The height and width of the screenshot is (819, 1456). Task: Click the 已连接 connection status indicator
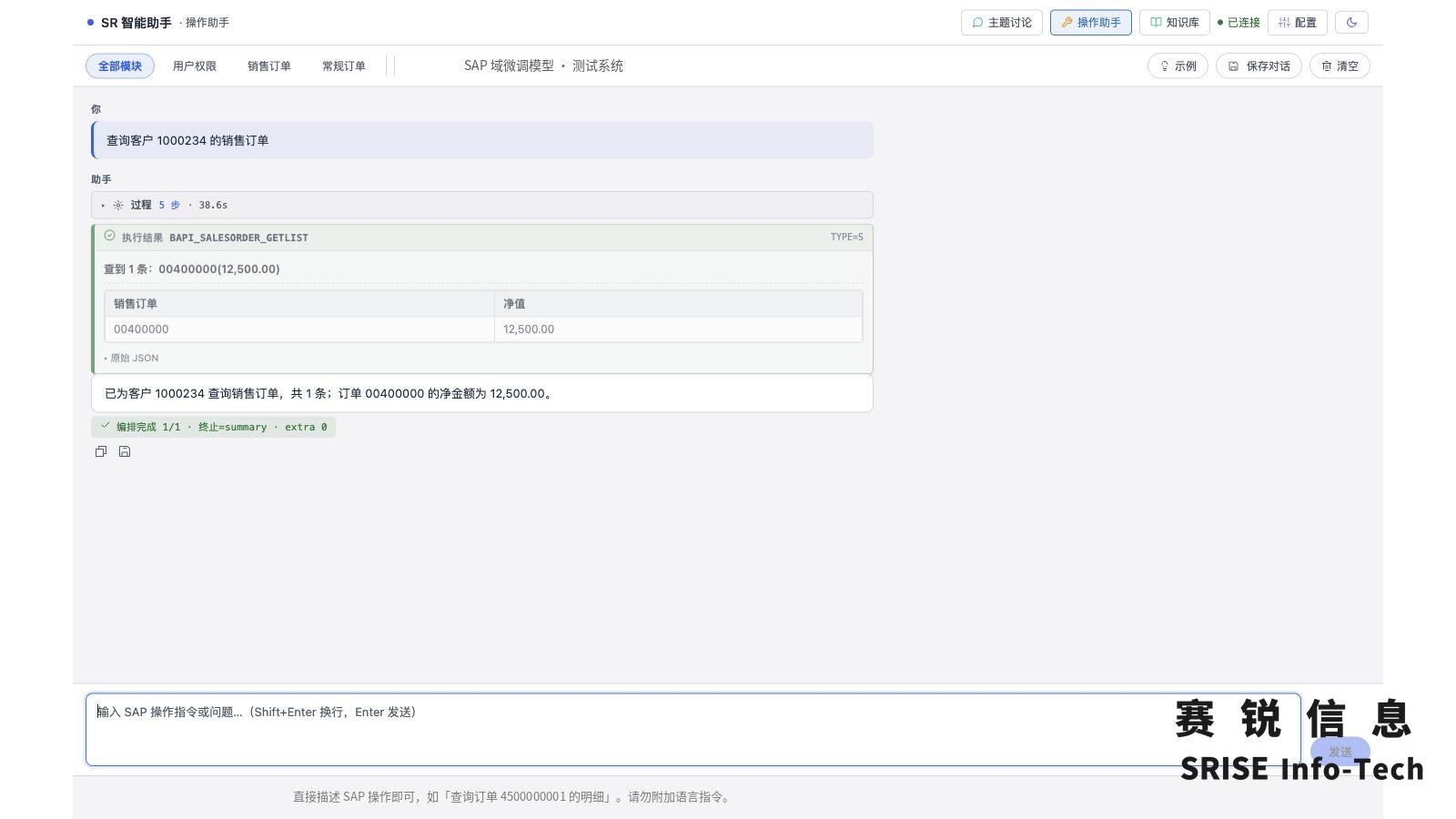tap(1239, 23)
